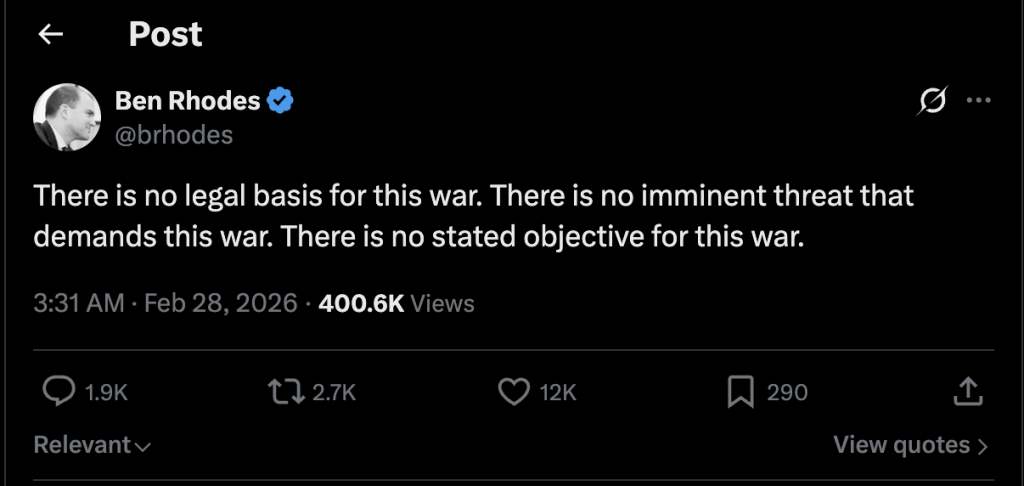Click the Grok icon on the post

[932, 100]
